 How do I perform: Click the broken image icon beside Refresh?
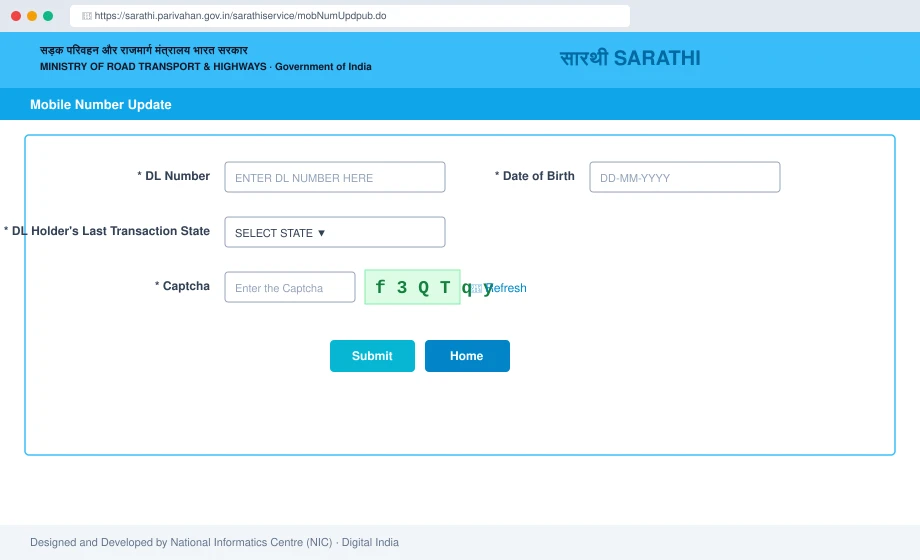coord(477,288)
